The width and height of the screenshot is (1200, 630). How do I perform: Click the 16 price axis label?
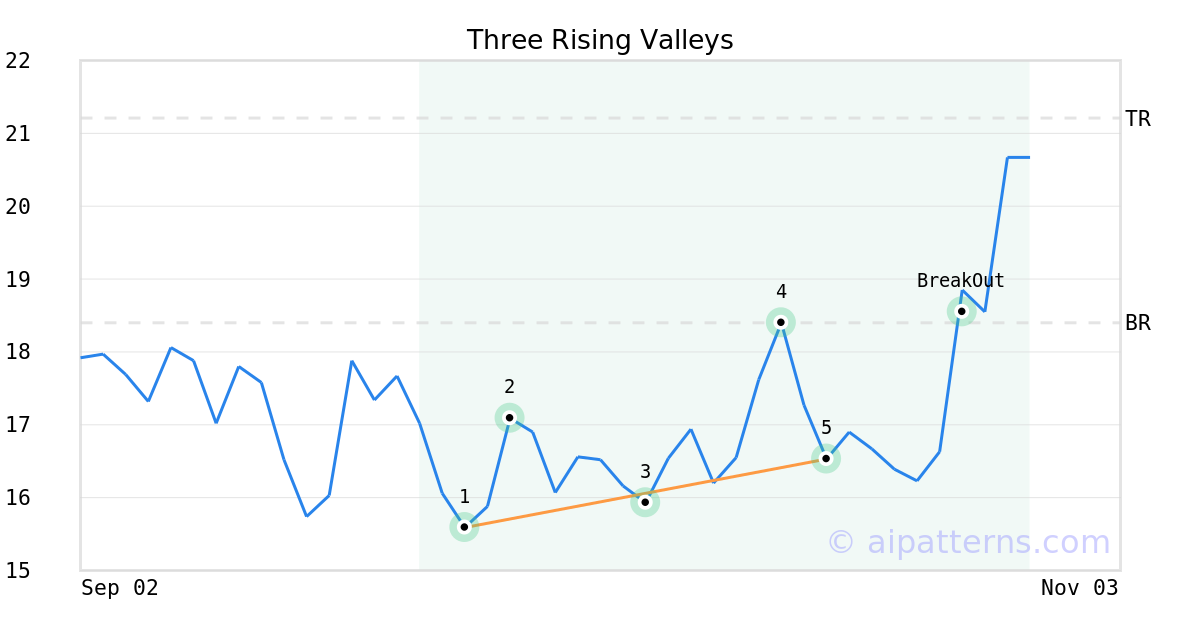[18, 498]
